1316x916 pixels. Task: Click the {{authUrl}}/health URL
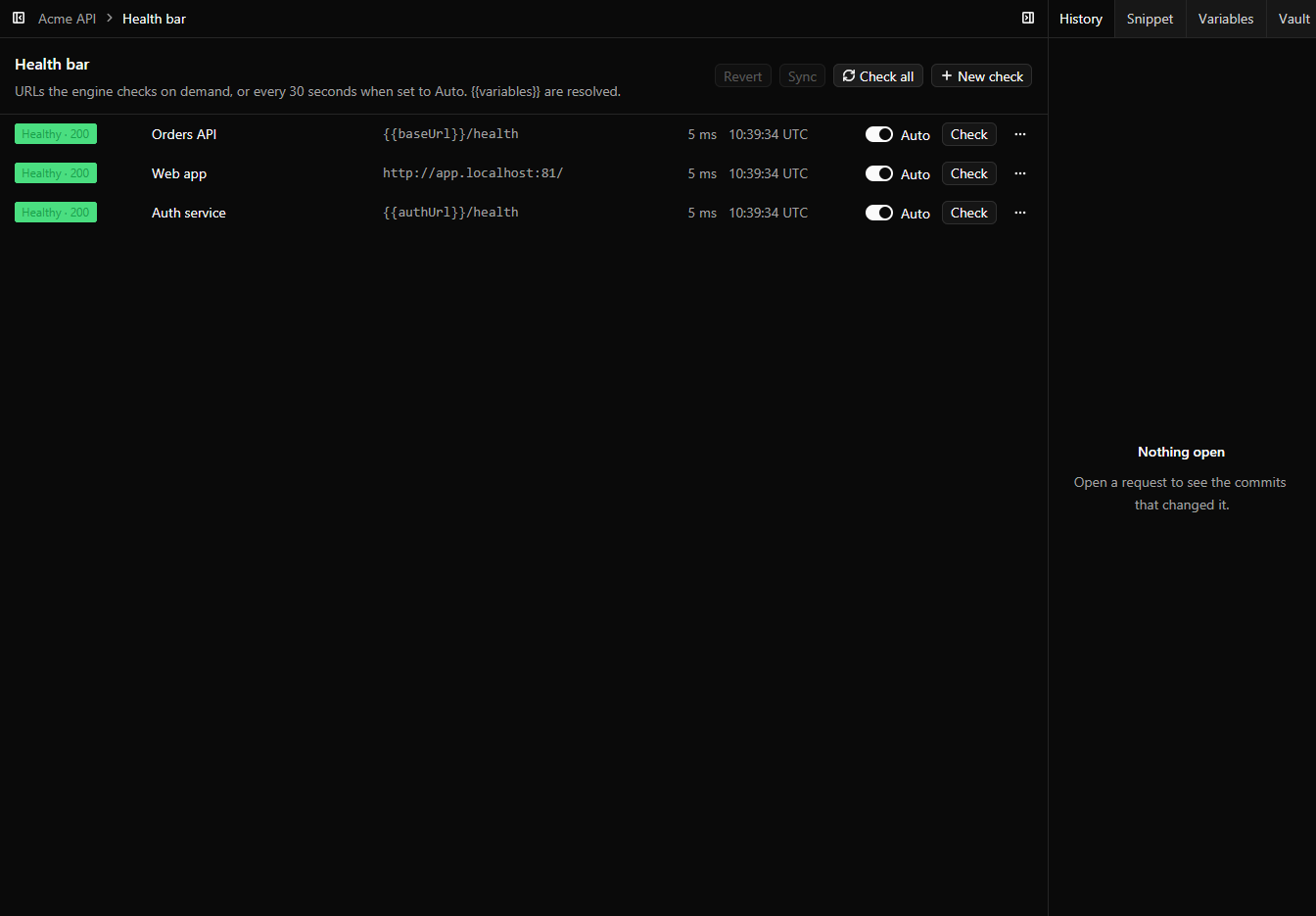click(x=450, y=213)
